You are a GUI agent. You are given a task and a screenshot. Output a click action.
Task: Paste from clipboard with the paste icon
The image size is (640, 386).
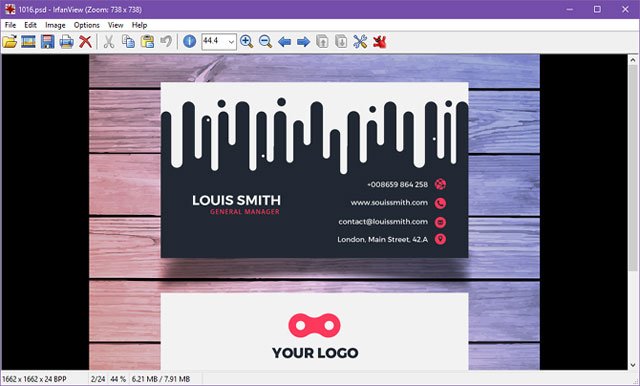[x=147, y=42]
